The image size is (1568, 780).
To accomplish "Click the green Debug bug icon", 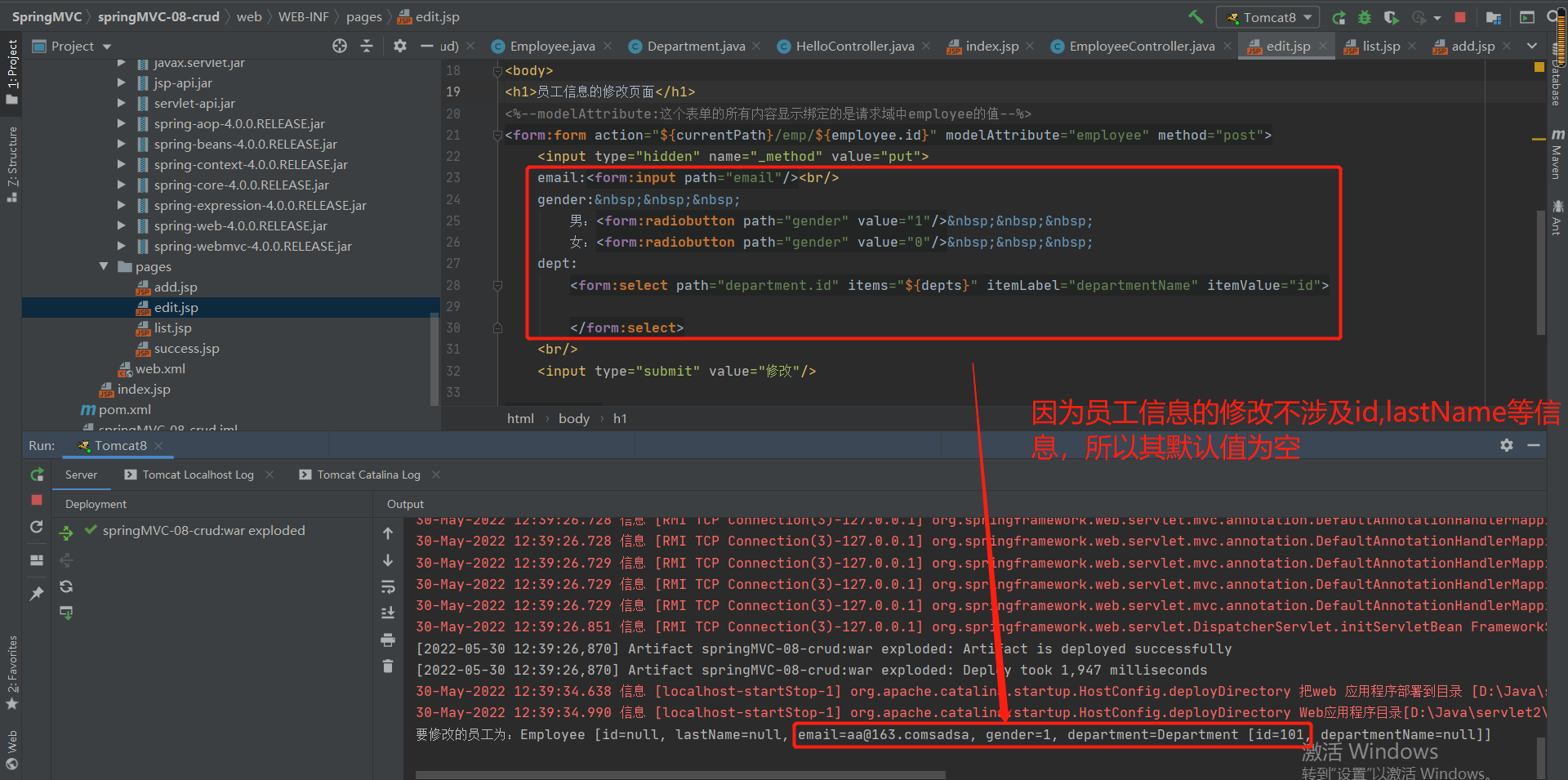I will coord(1365,17).
